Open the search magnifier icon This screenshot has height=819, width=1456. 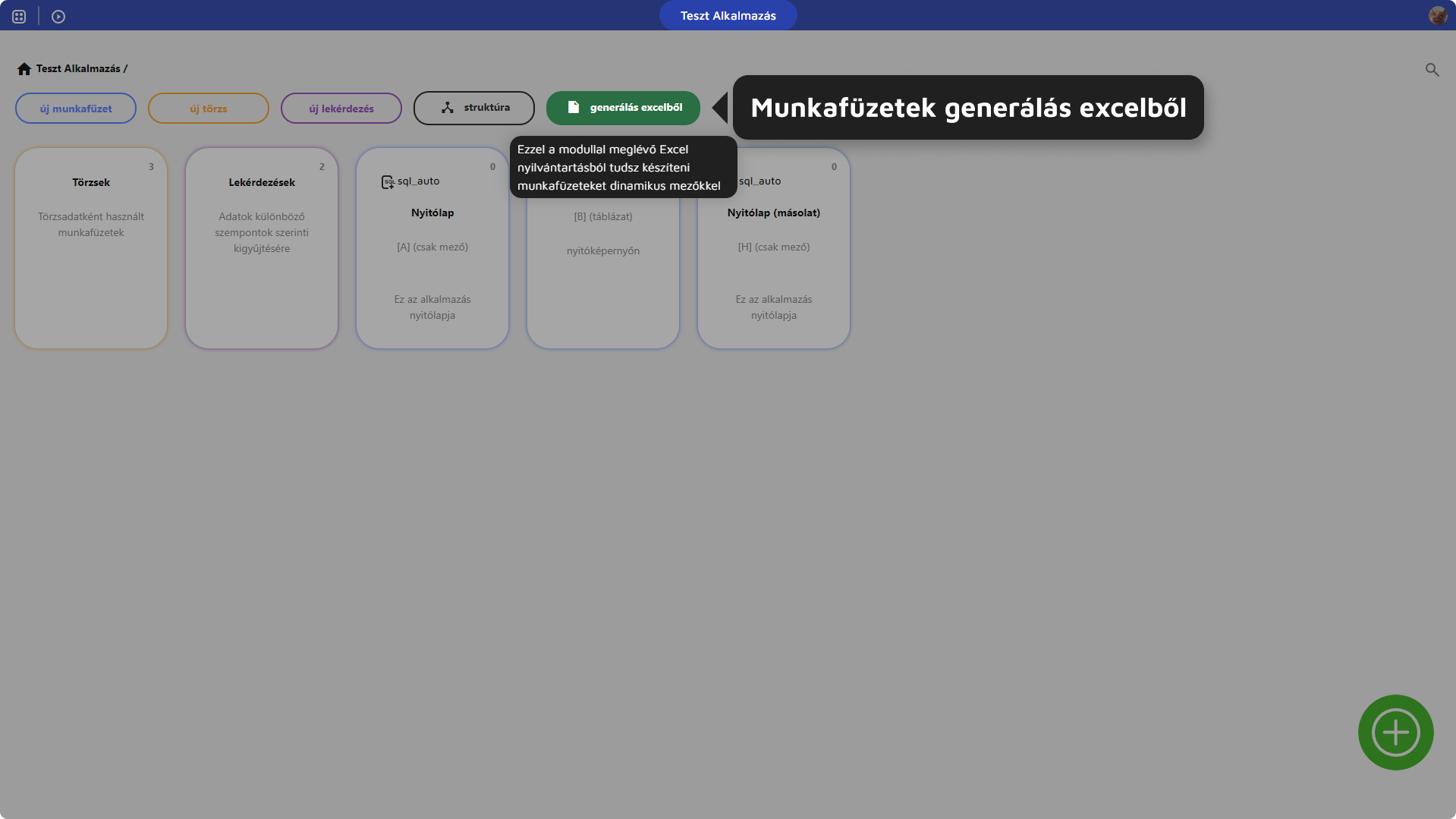coord(1432,70)
